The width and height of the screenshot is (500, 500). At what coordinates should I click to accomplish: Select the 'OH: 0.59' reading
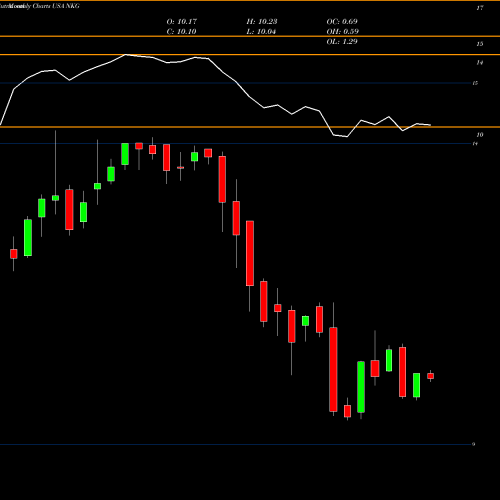[342, 31]
